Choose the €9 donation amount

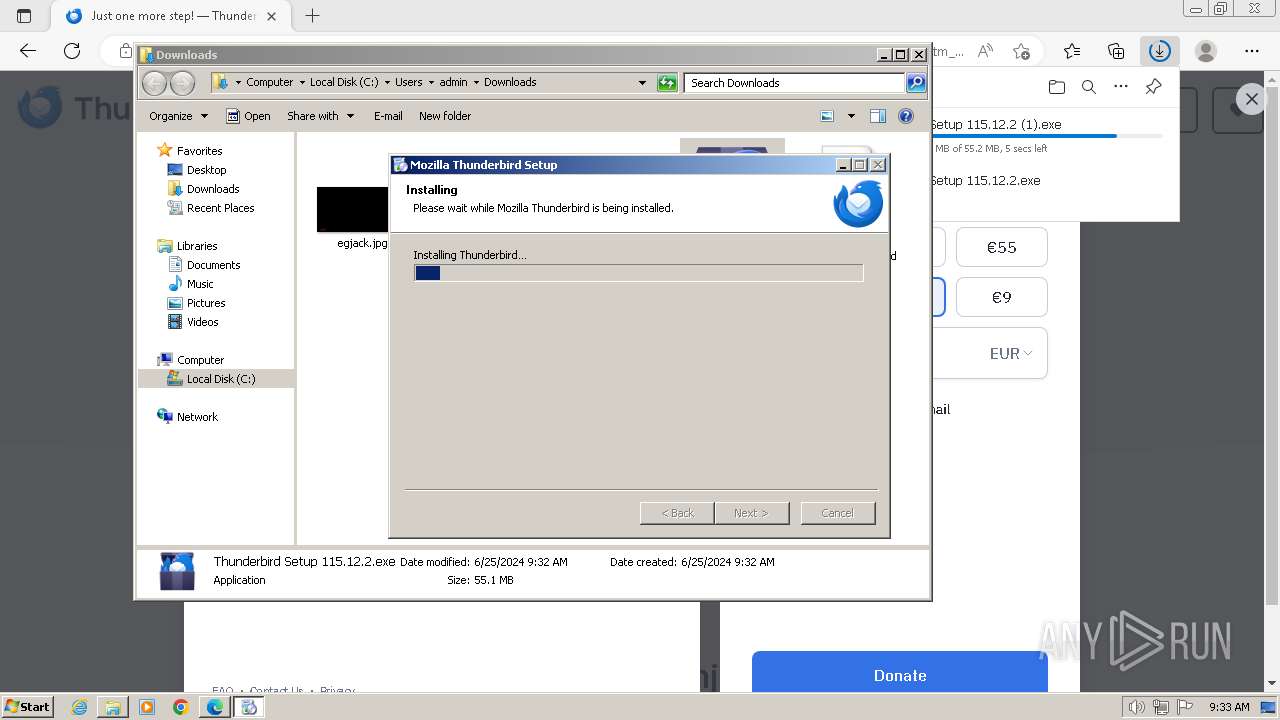[1001, 297]
